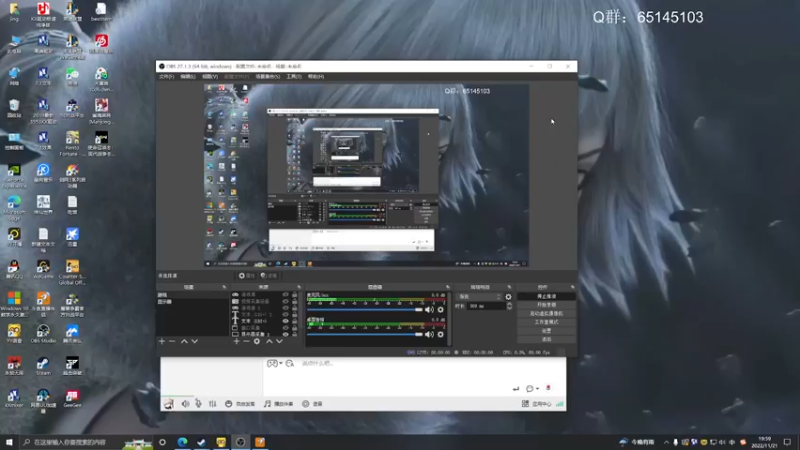Click the red recording indicator icon in chat
Image resolution: width=800 pixels, height=450 pixels.
548,388
